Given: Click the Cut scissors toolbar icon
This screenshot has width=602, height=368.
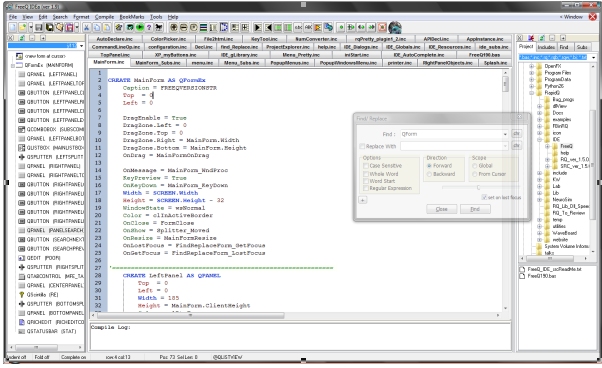Looking at the screenshot, I should tap(86, 27).
